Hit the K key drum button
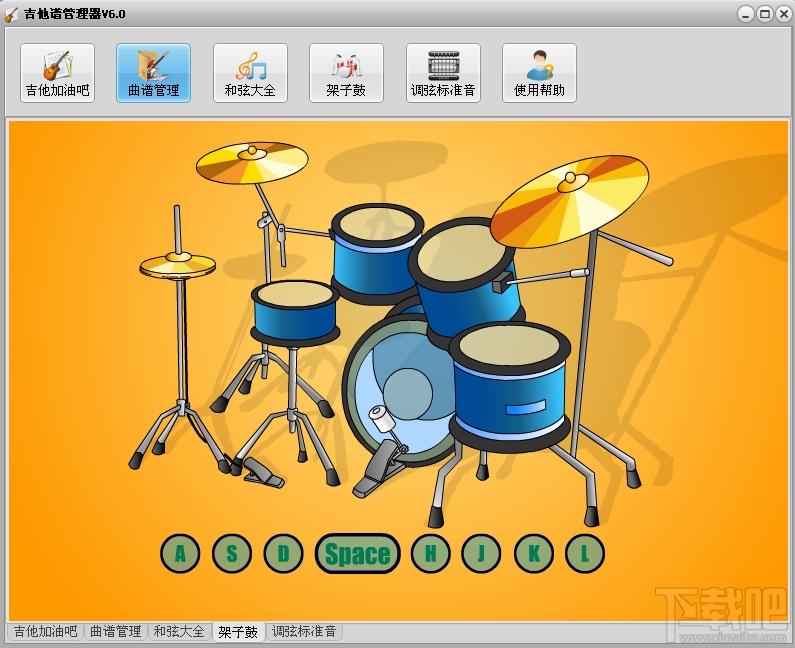 [534, 553]
